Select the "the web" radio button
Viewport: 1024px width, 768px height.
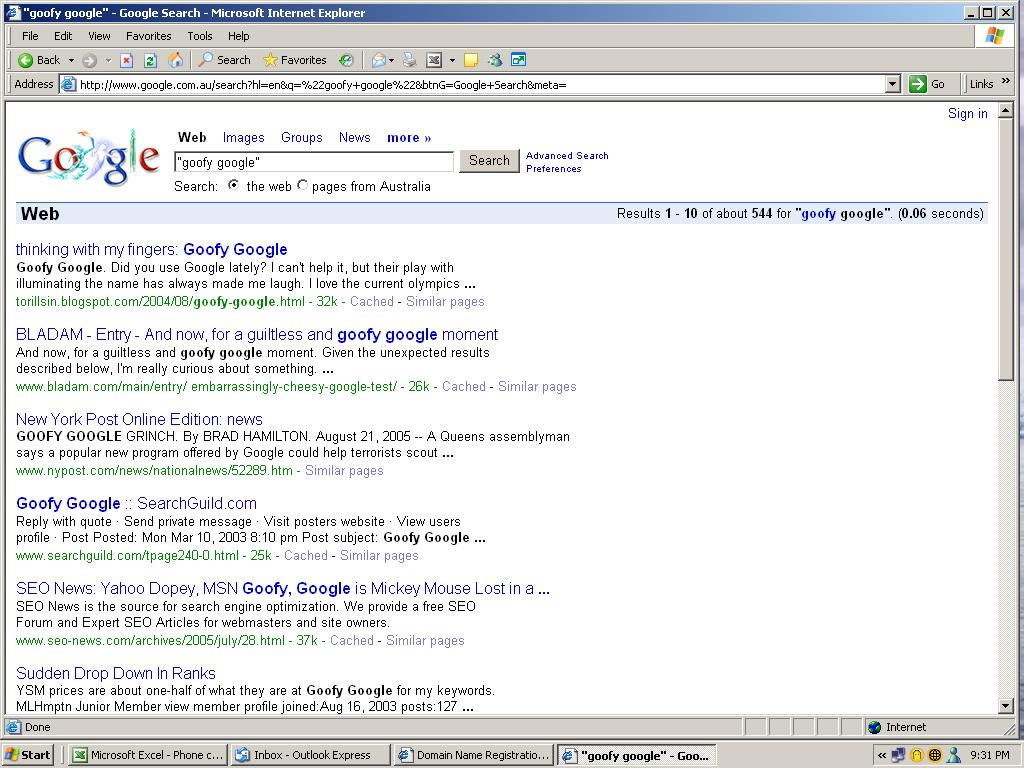click(234, 186)
